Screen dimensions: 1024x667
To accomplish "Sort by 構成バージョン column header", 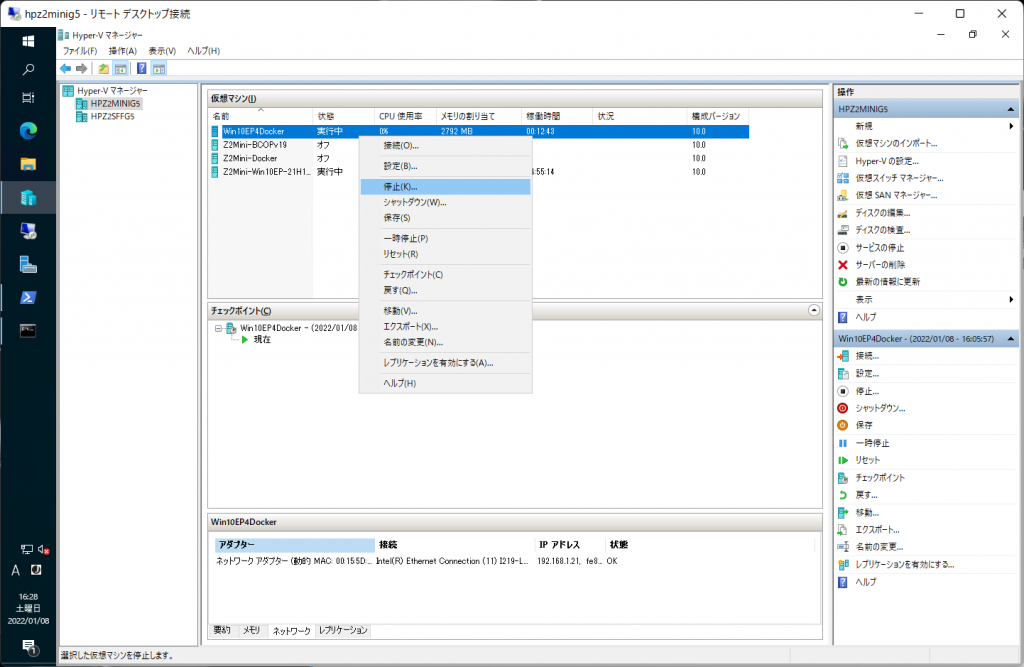I will (x=717, y=116).
